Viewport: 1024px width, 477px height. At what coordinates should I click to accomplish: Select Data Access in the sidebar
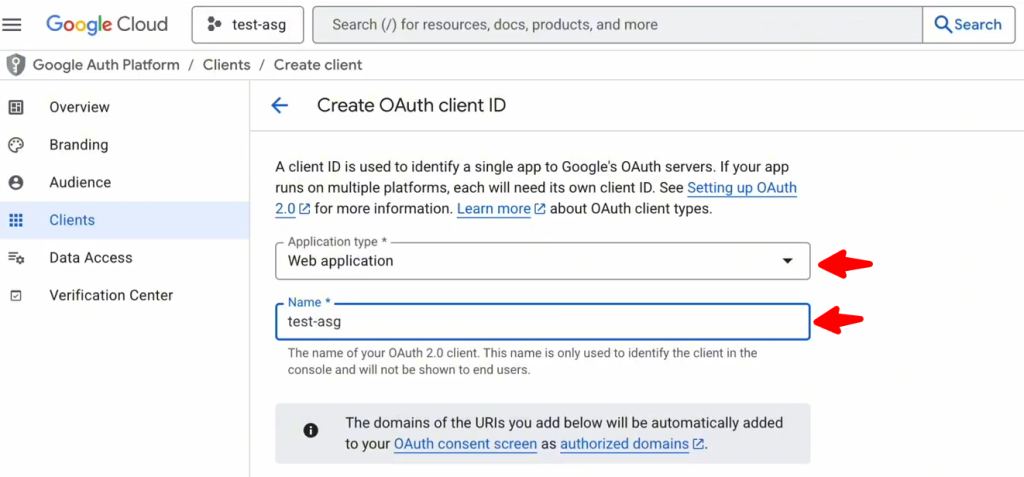(90, 258)
